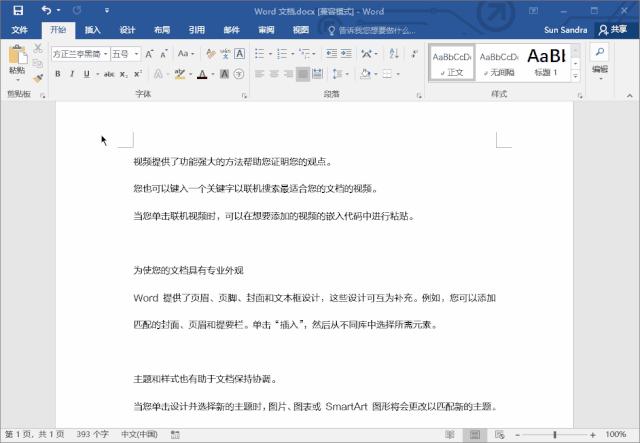Click the Tell Me search box
640x443 pixels.
(x=372, y=30)
